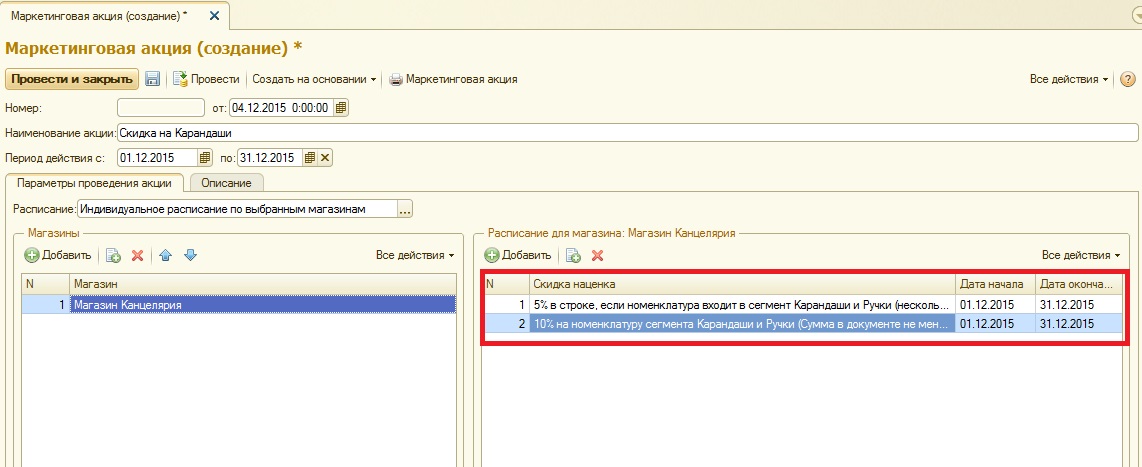The image size is (1142, 467).
Task: Copy store row in Магазины panel
Action: point(113,255)
